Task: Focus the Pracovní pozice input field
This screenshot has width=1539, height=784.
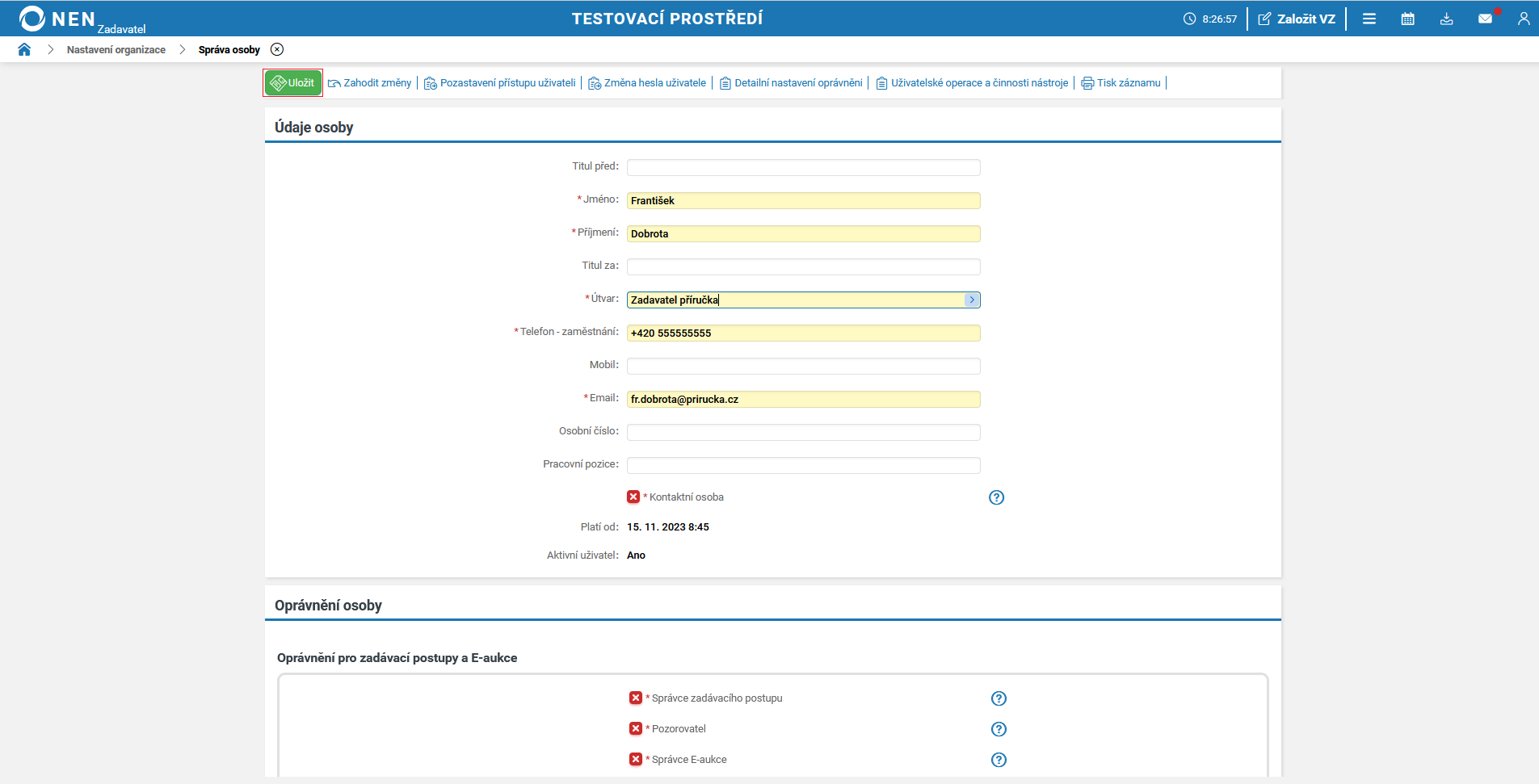Action: coord(803,465)
